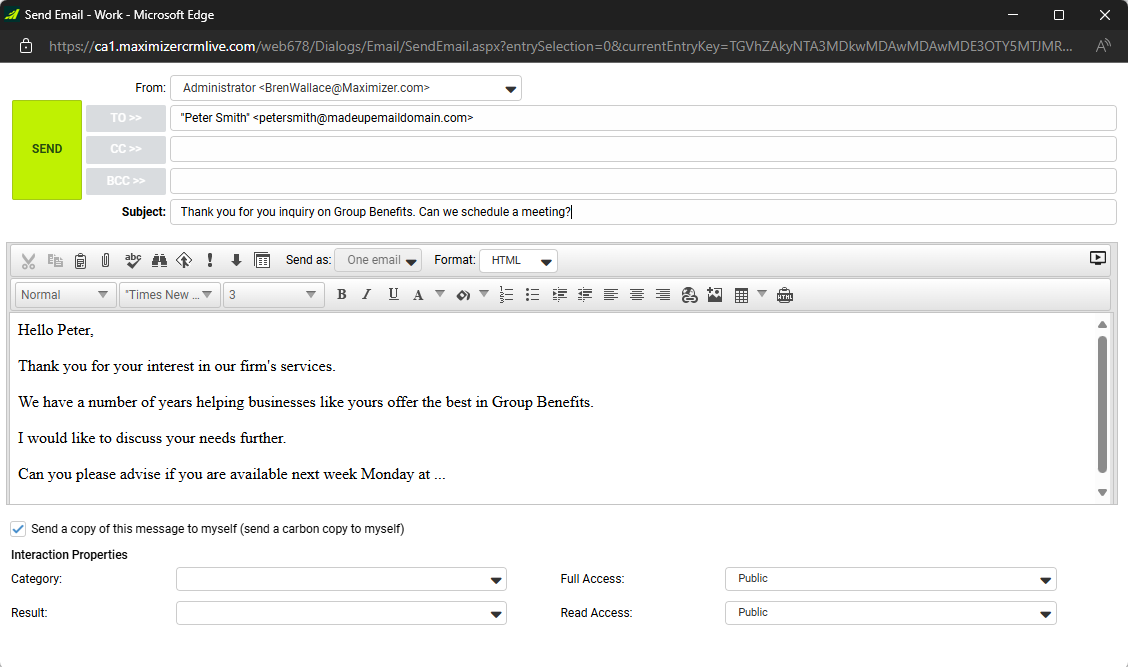1128x667 pixels.
Task: Click the font color A icon
Action: click(x=418, y=295)
